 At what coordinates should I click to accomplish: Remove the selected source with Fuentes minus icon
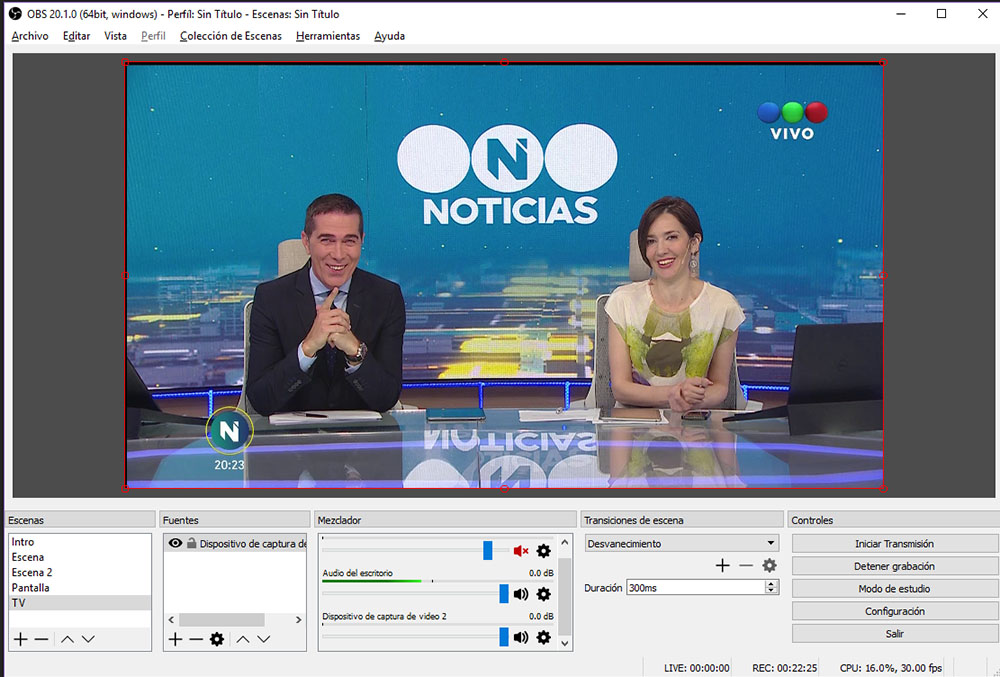tap(196, 639)
